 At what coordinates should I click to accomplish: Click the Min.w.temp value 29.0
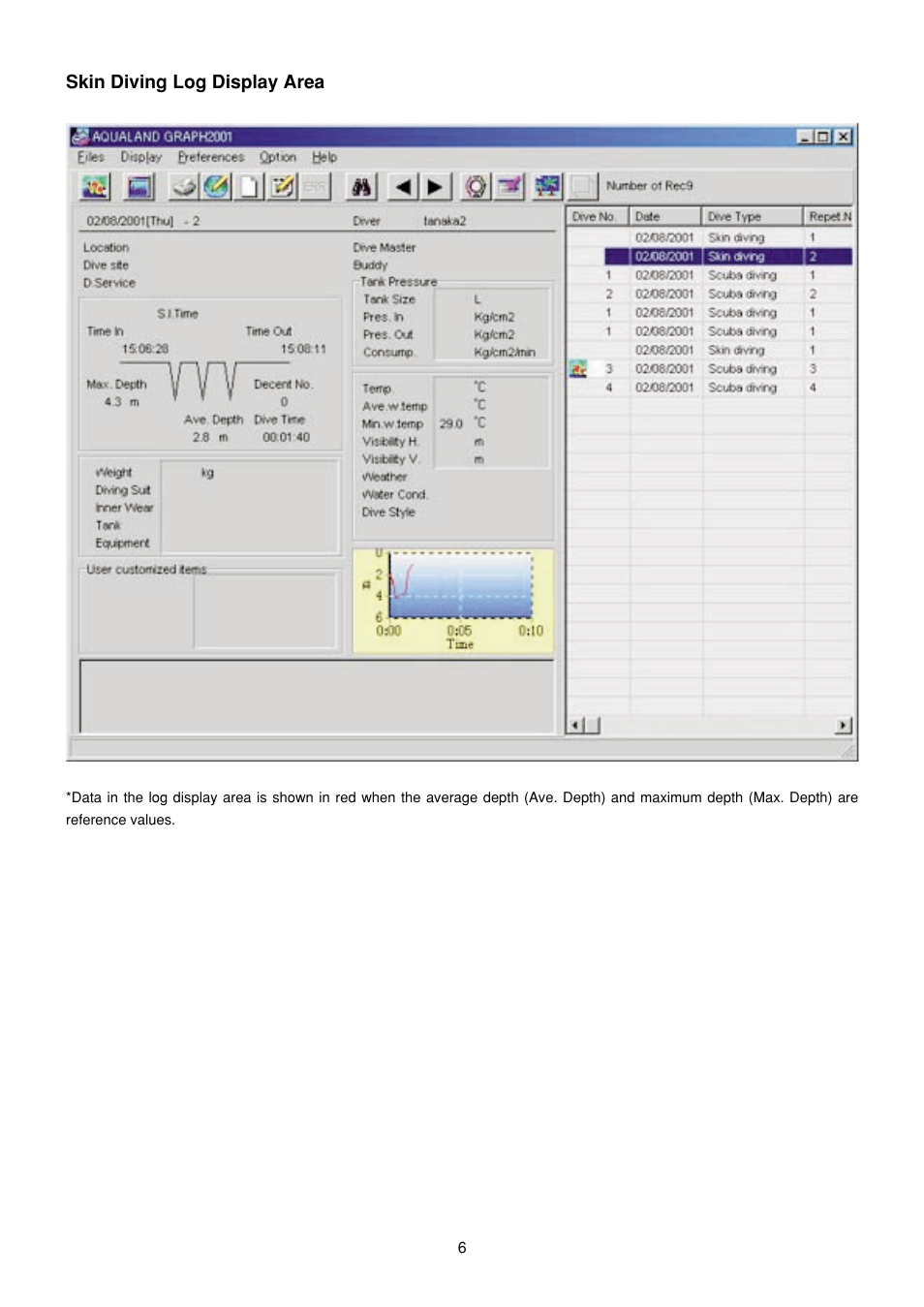point(450,423)
